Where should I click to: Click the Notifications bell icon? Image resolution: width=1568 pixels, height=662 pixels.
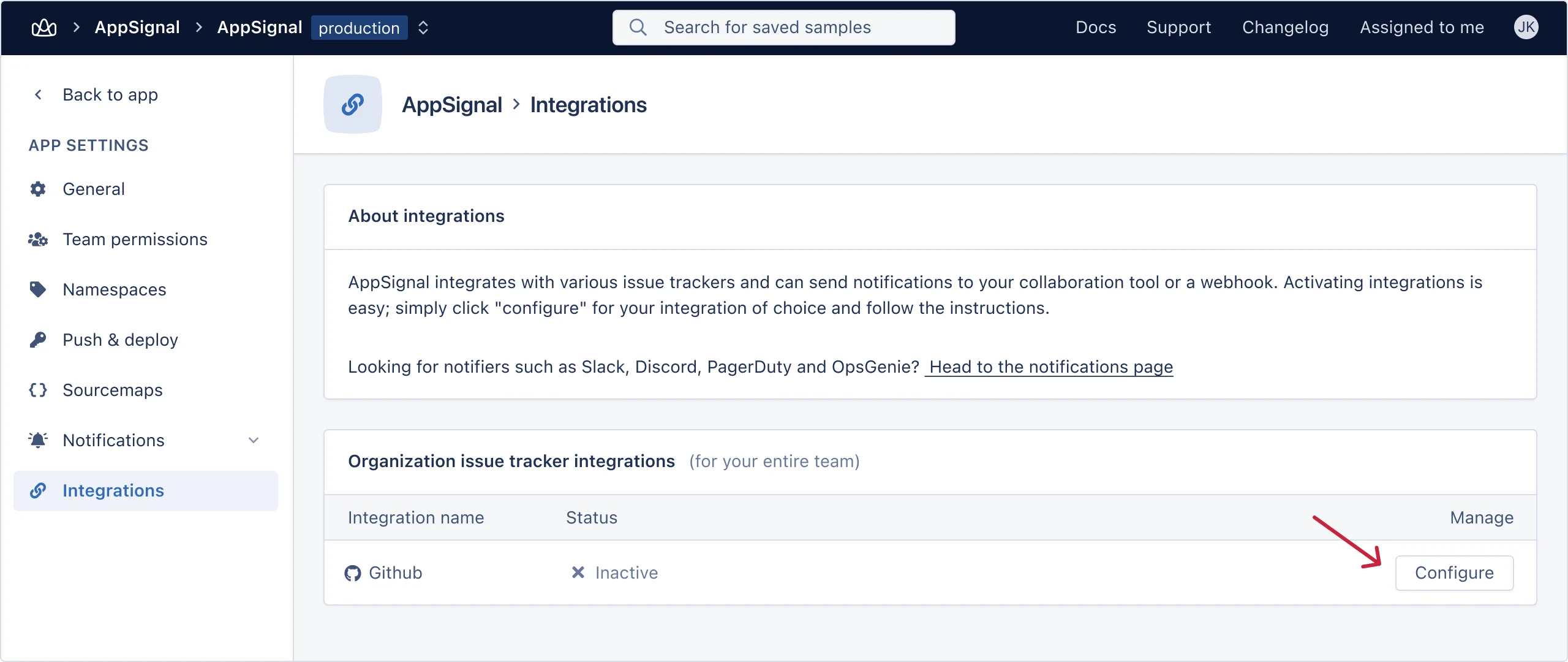point(38,440)
